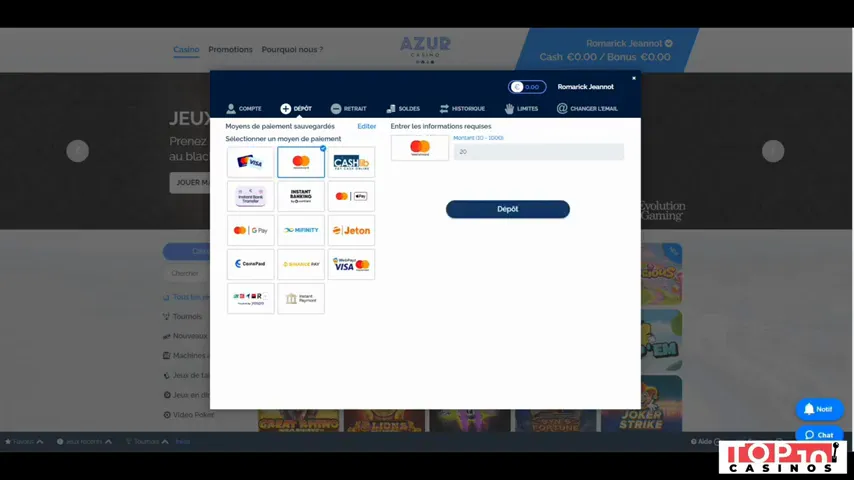Choose MiFinity payment method

301,230
